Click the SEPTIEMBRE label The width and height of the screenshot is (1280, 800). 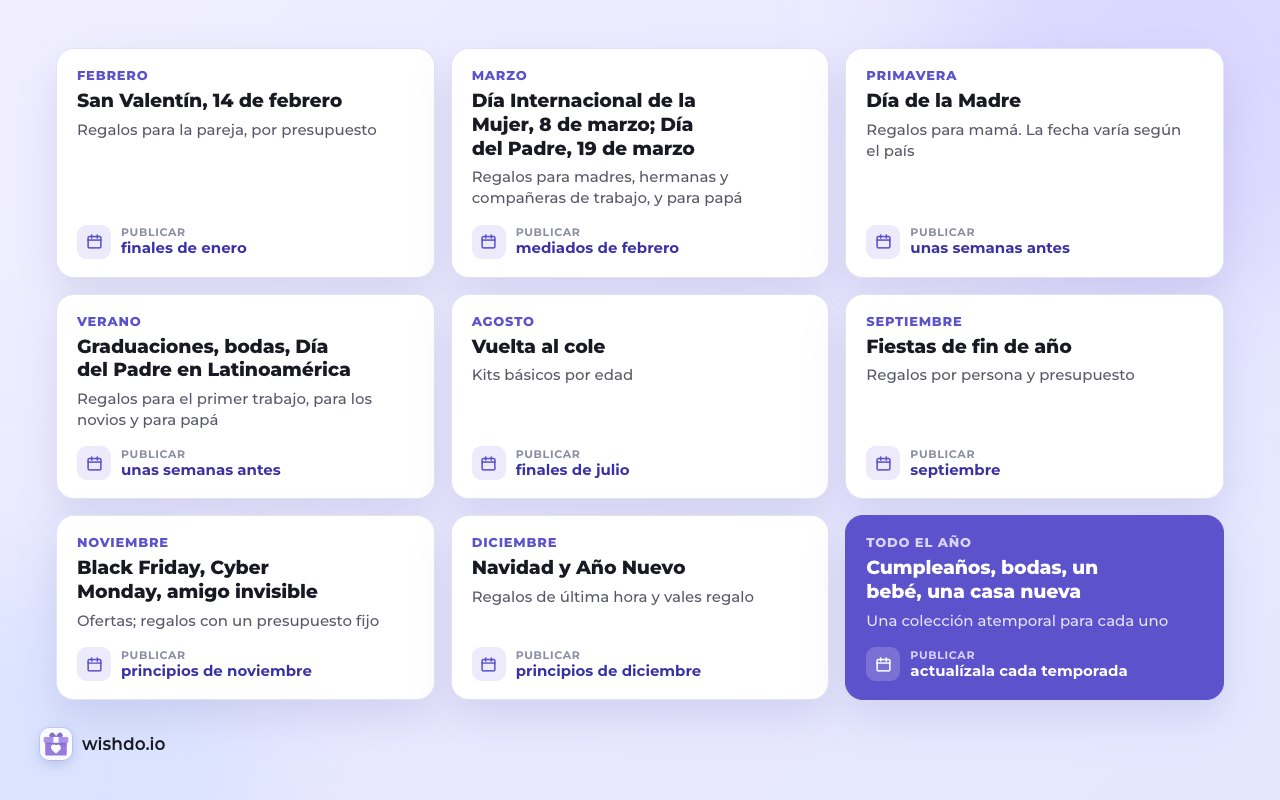(914, 322)
